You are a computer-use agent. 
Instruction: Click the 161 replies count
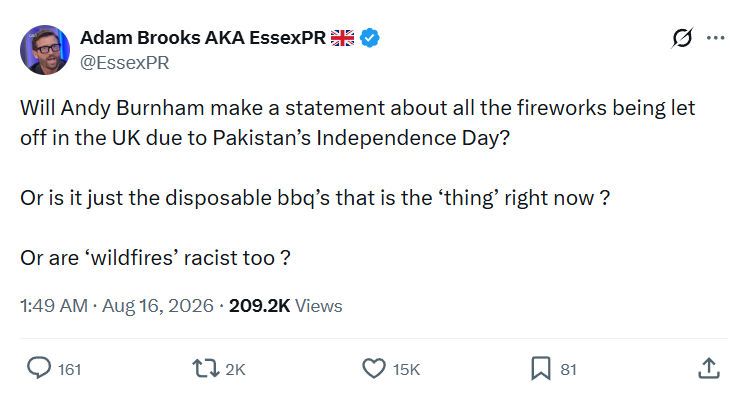(x=70, y=369)
